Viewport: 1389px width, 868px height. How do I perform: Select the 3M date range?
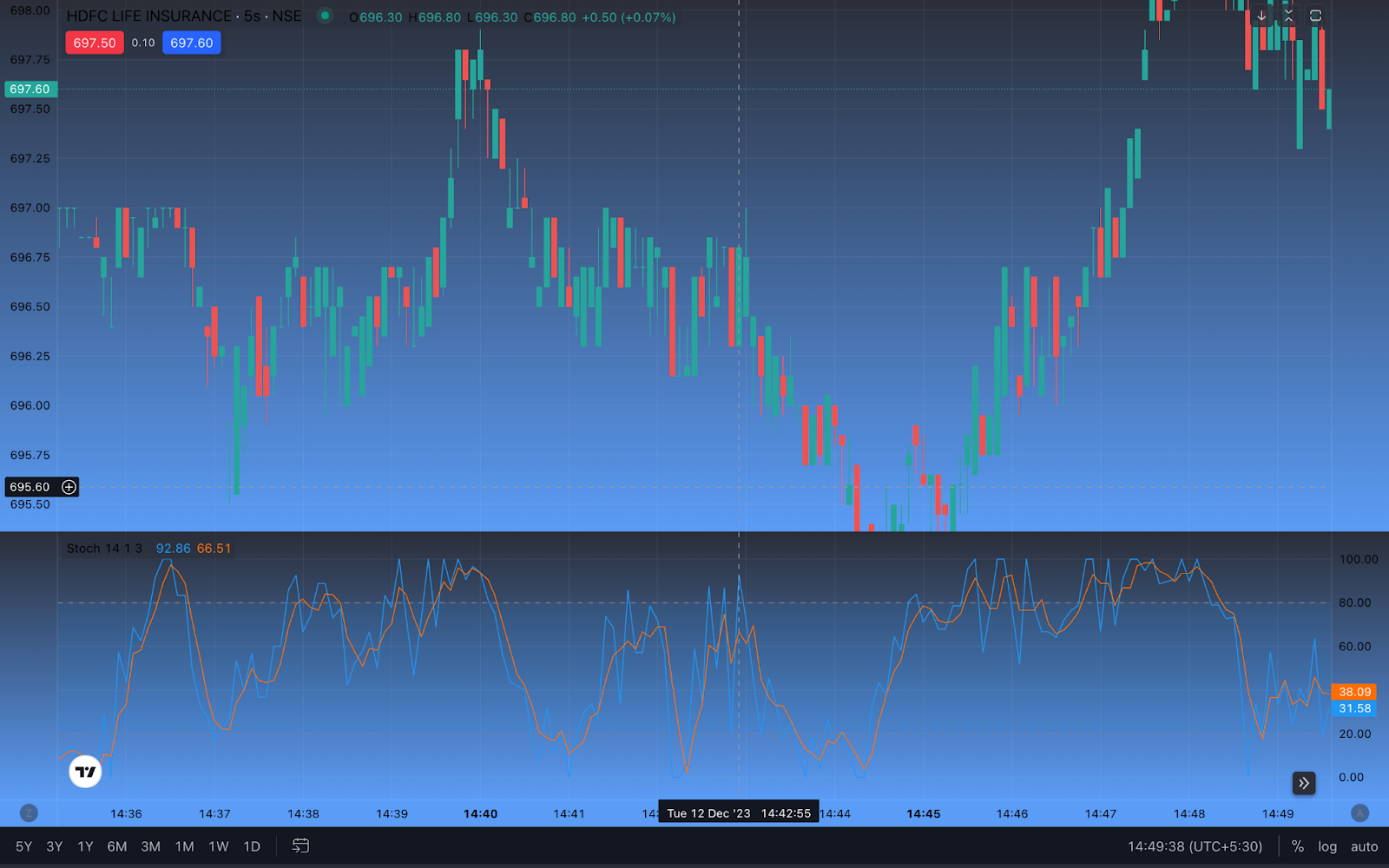151,846
